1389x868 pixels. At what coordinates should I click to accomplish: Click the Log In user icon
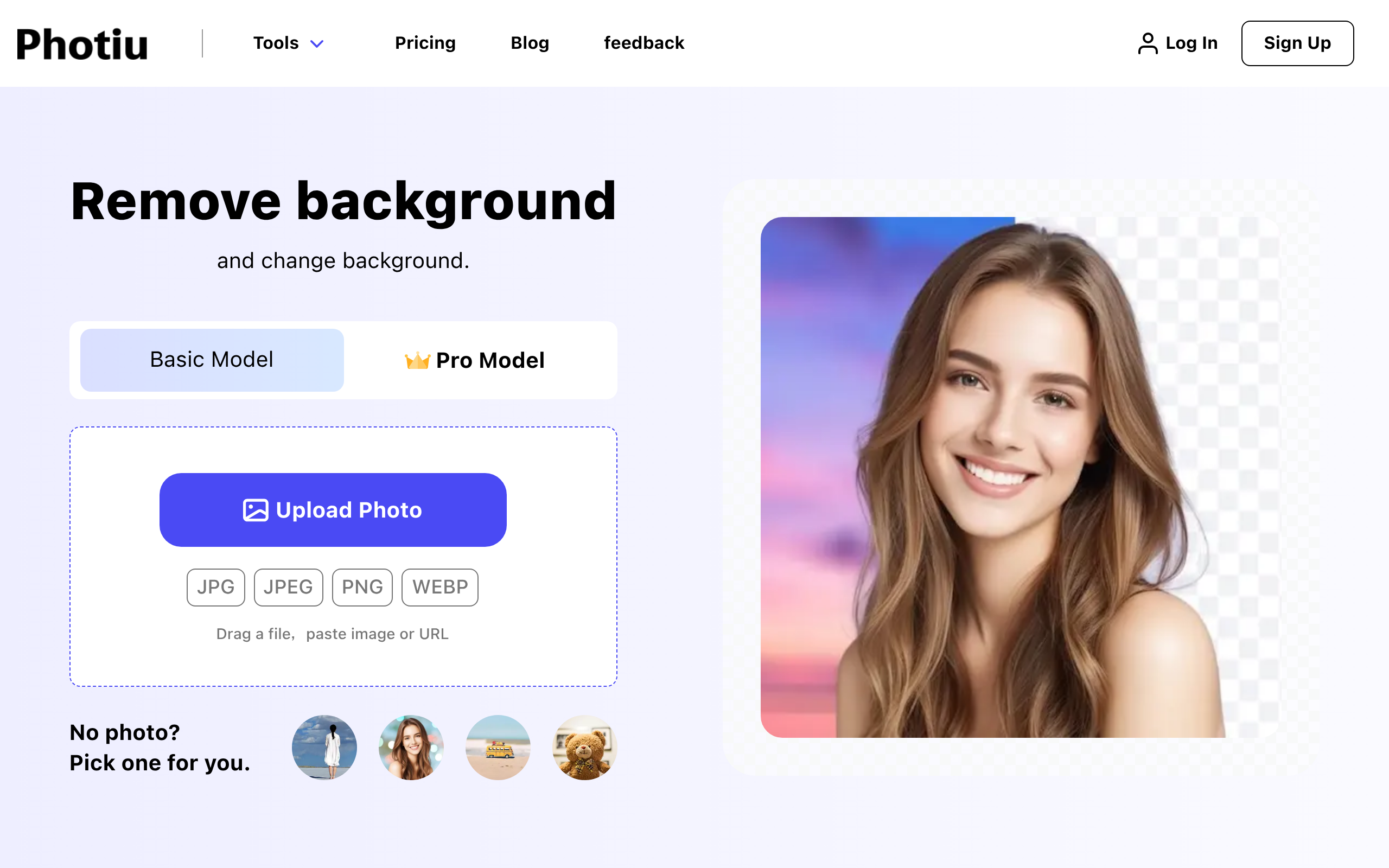[x=1148, y=43]
